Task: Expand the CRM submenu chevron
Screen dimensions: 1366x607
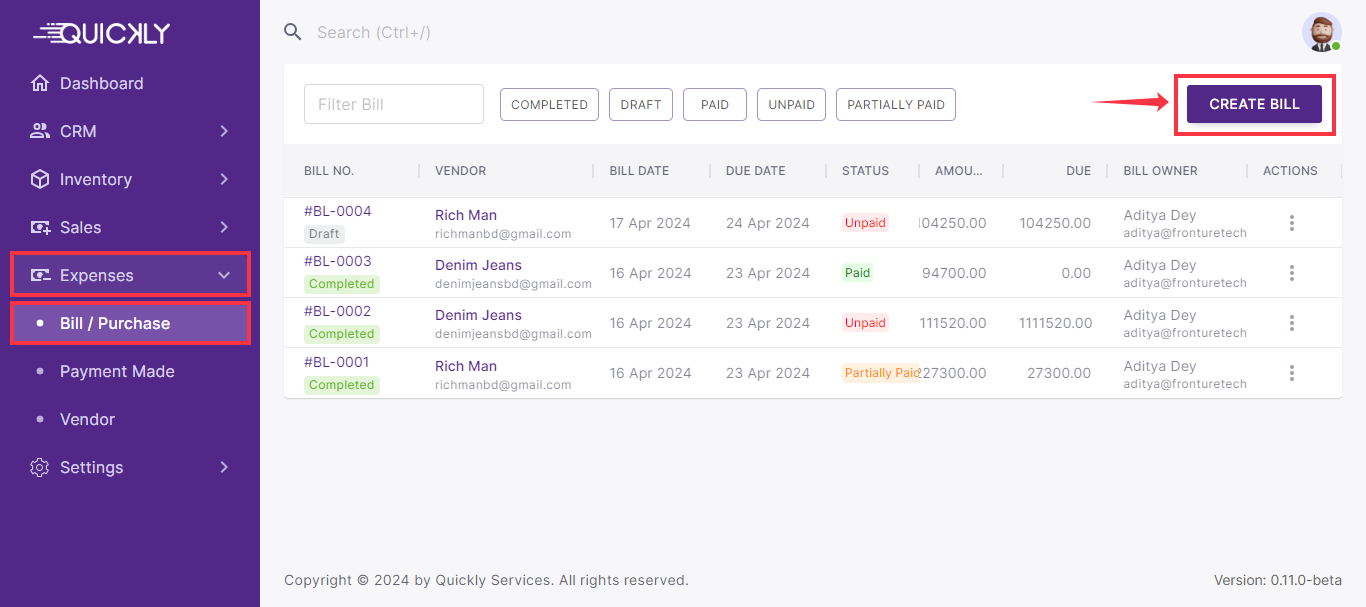Action: pos(224,131)
